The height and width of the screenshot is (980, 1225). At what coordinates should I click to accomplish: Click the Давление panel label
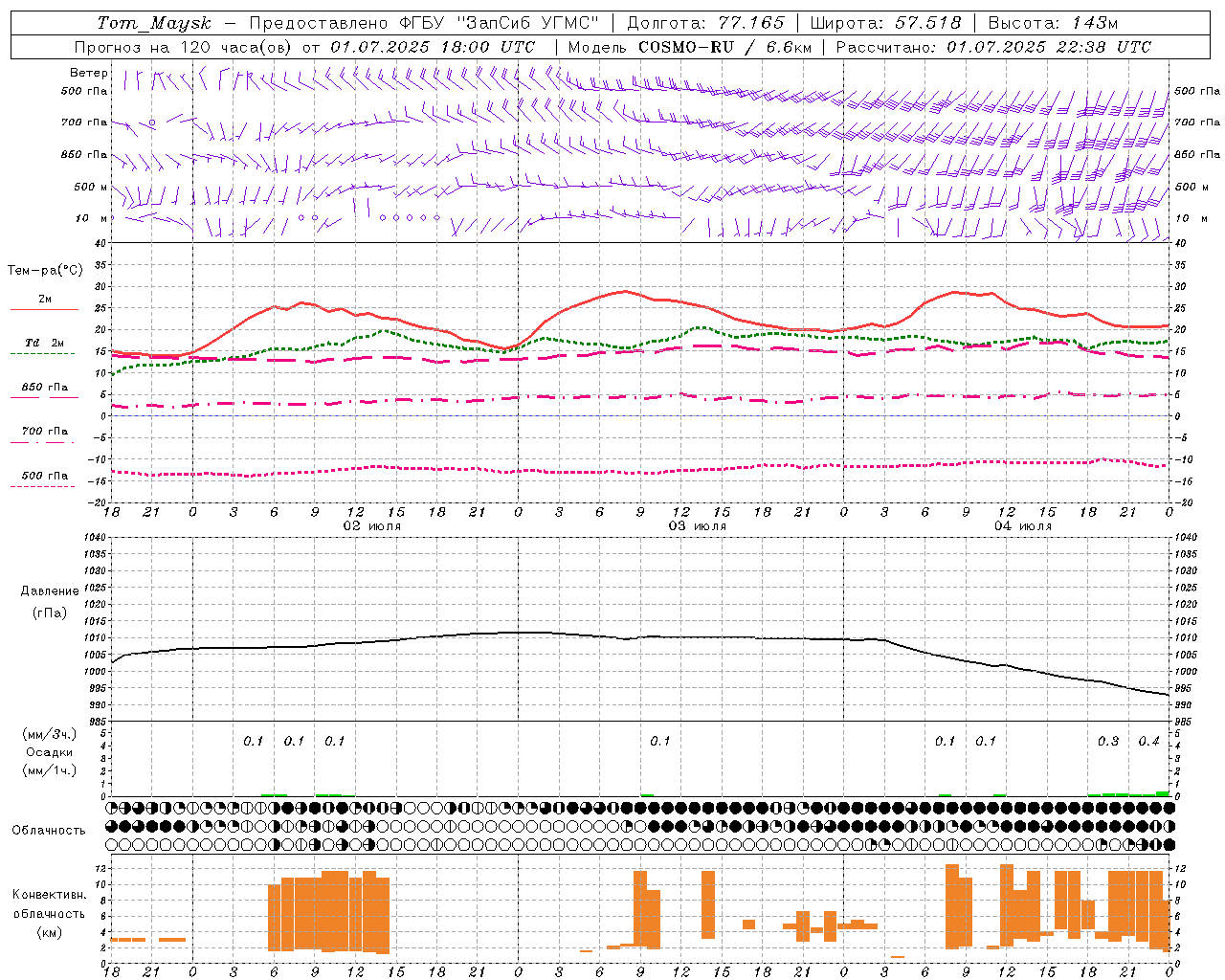(x=50, y=591)
